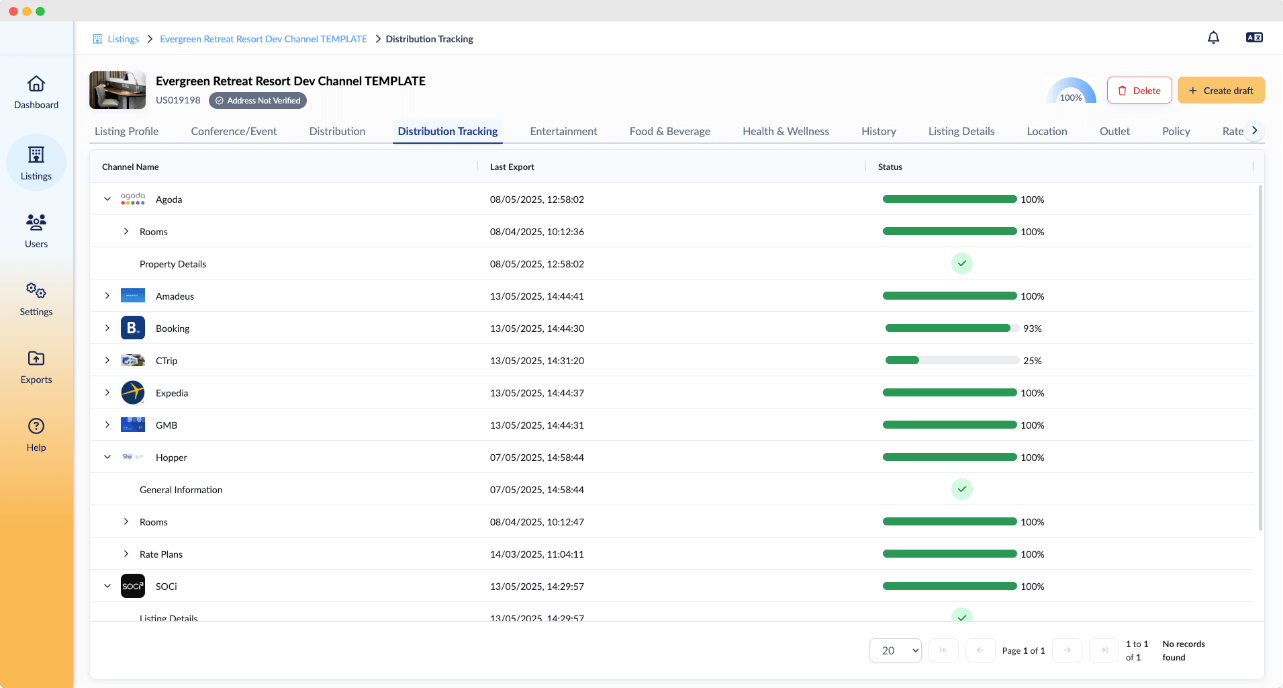Click the Agoda channel logo
Viewport: 1283px width, 688px height.
pyautogui.click(x=133, y=199)
